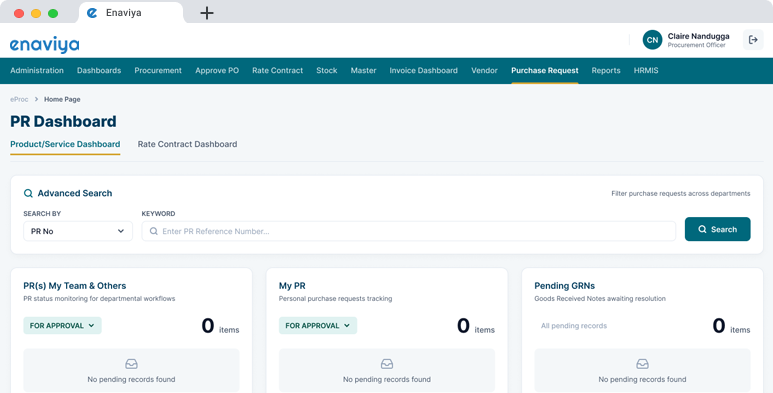Click Home Page breadcrumb
Image resolution: width=773 pixels, height=393 pixels.
(x=62, y=99)
